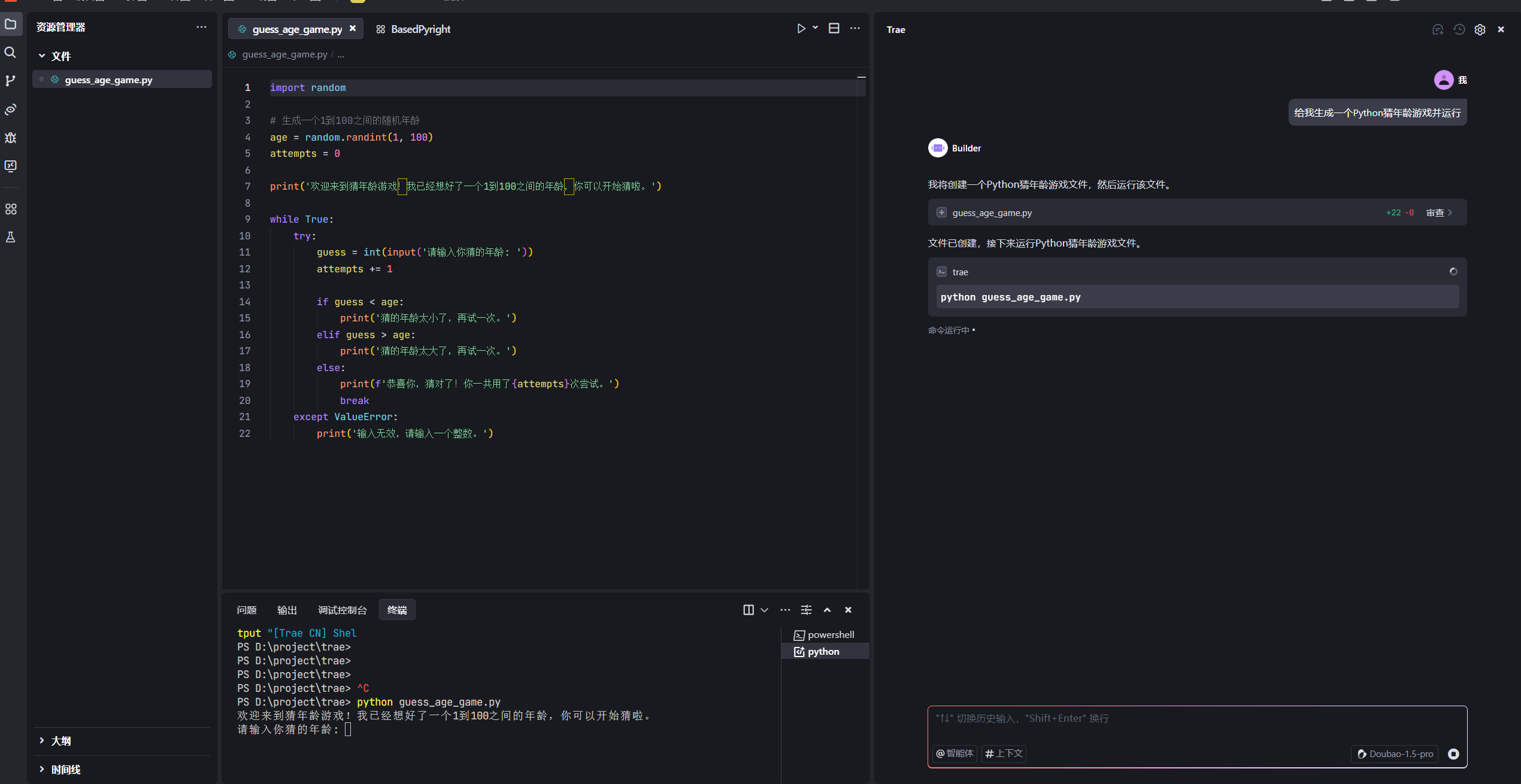Stop the running Builder response
This screenshot has height=784, width=1521.
pos(1453,753)
